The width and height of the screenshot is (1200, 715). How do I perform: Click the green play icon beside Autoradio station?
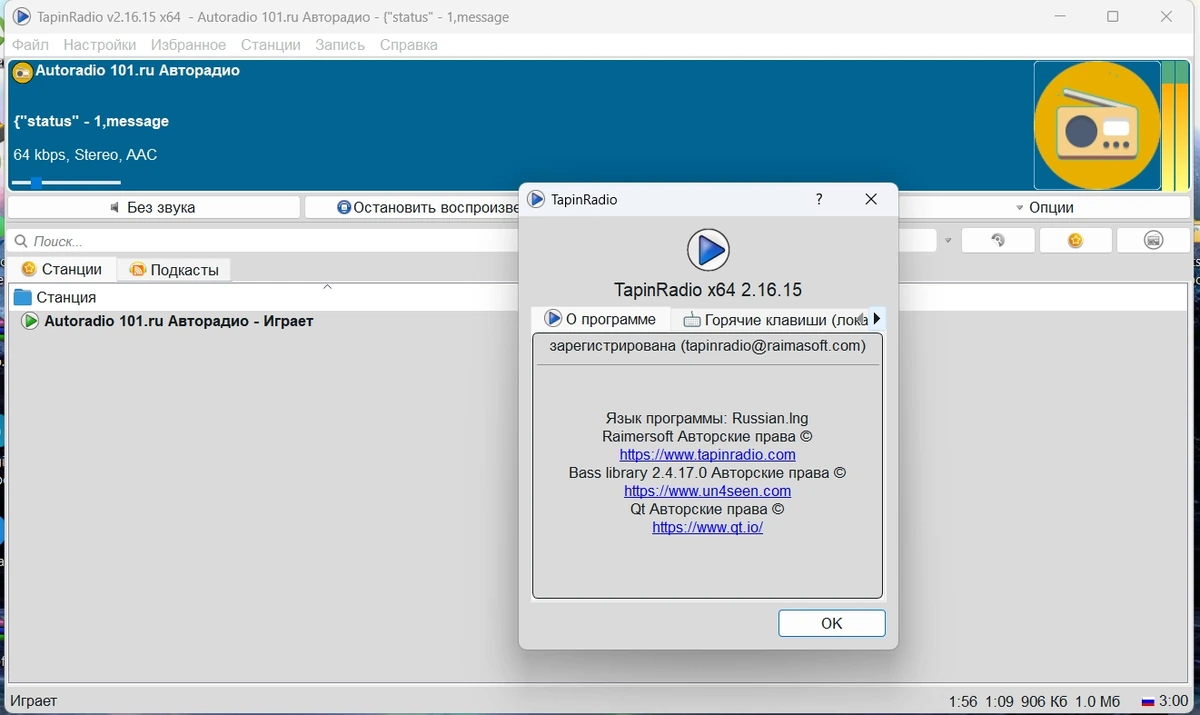[30, 321]
